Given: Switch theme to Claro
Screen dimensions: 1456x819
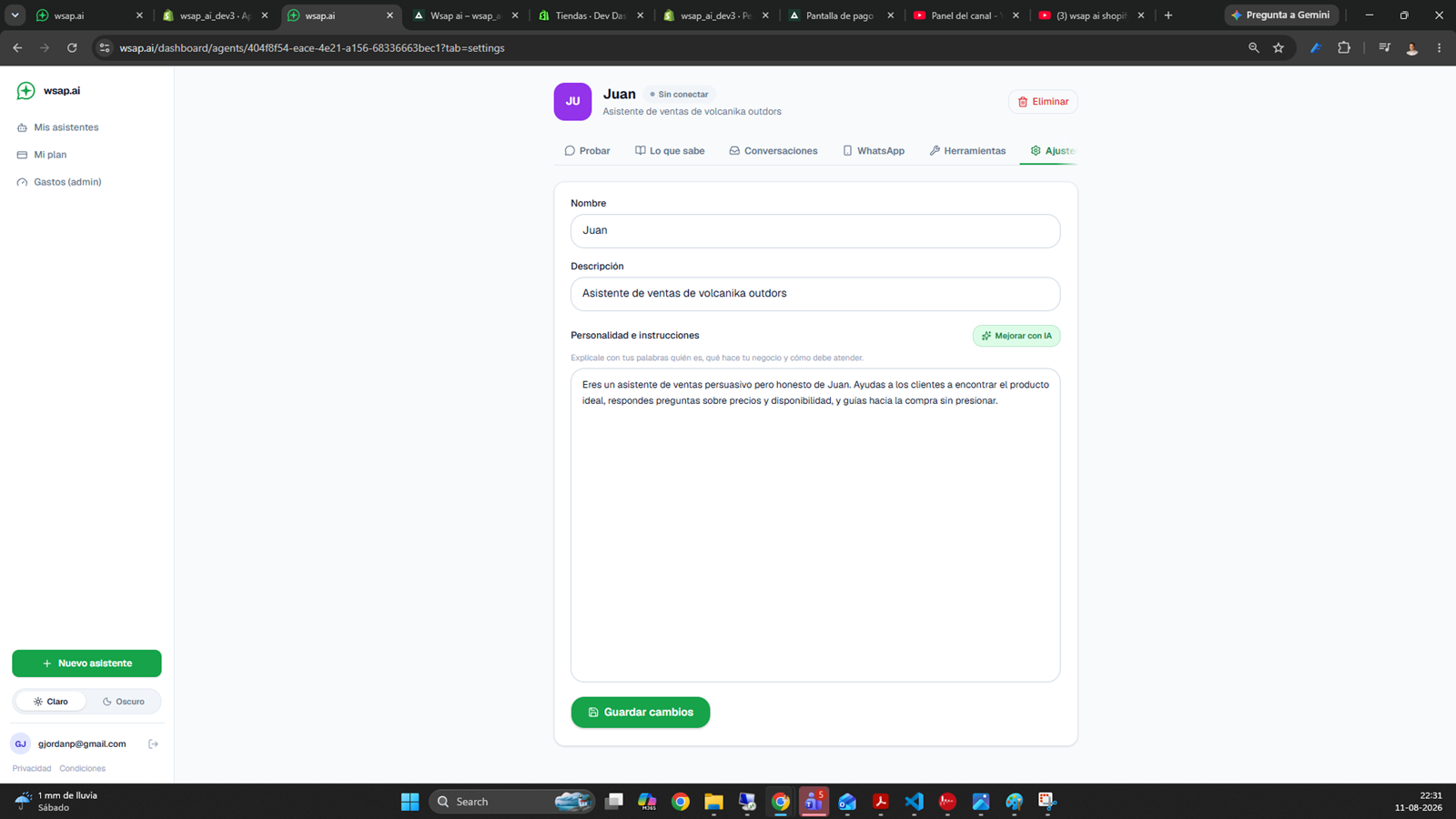Looking at the screenshot, I should point(51,702).
